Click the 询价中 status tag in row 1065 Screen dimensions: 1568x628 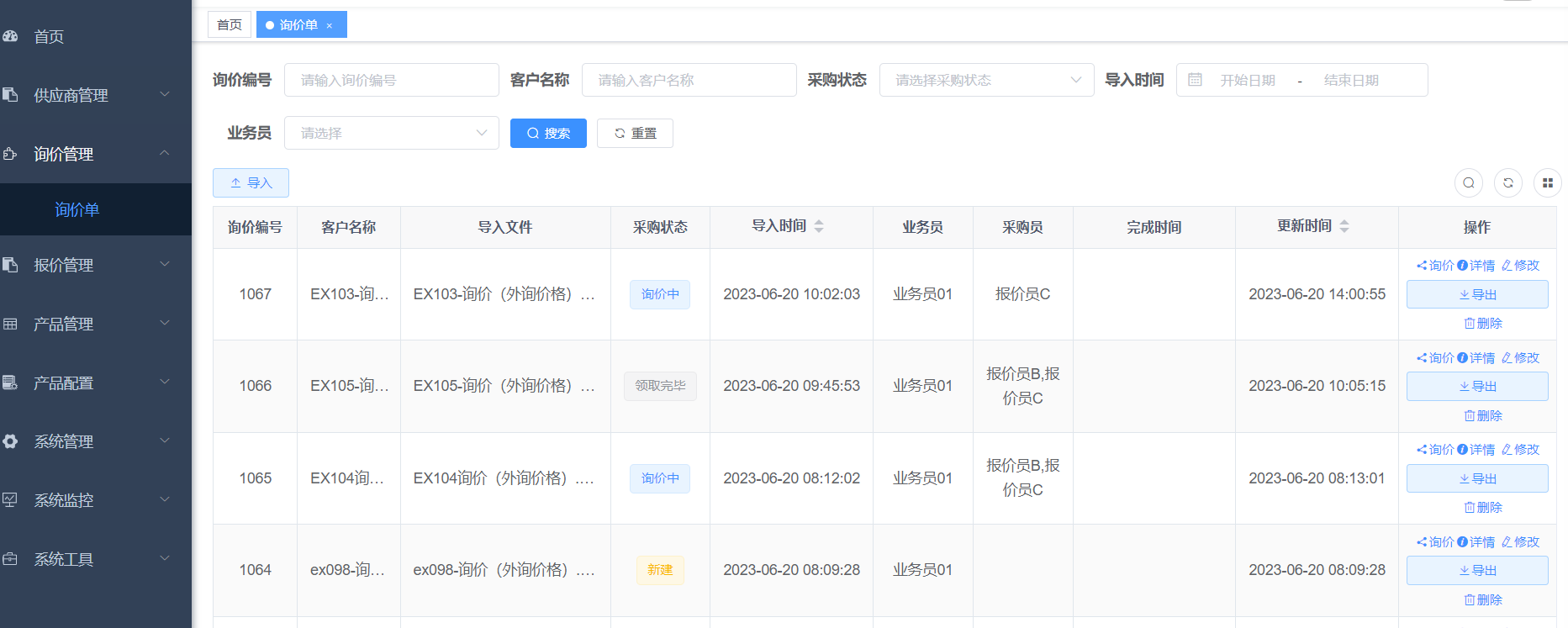[660, 478]
